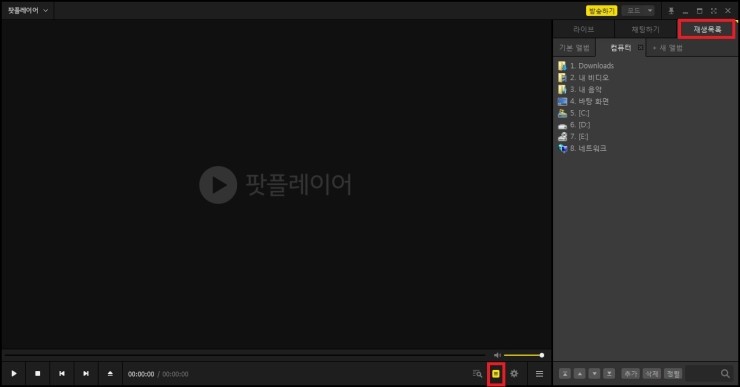Open the 모드 dropdown
This screenshot has height=387, width=740.
(638, 10)
